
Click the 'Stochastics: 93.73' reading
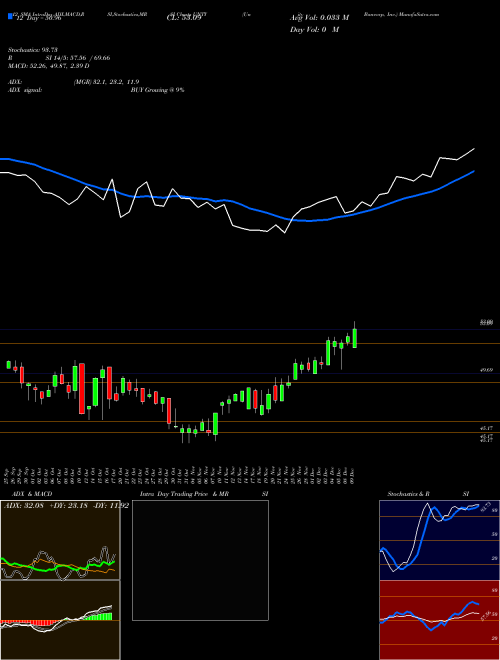point(32,50)
